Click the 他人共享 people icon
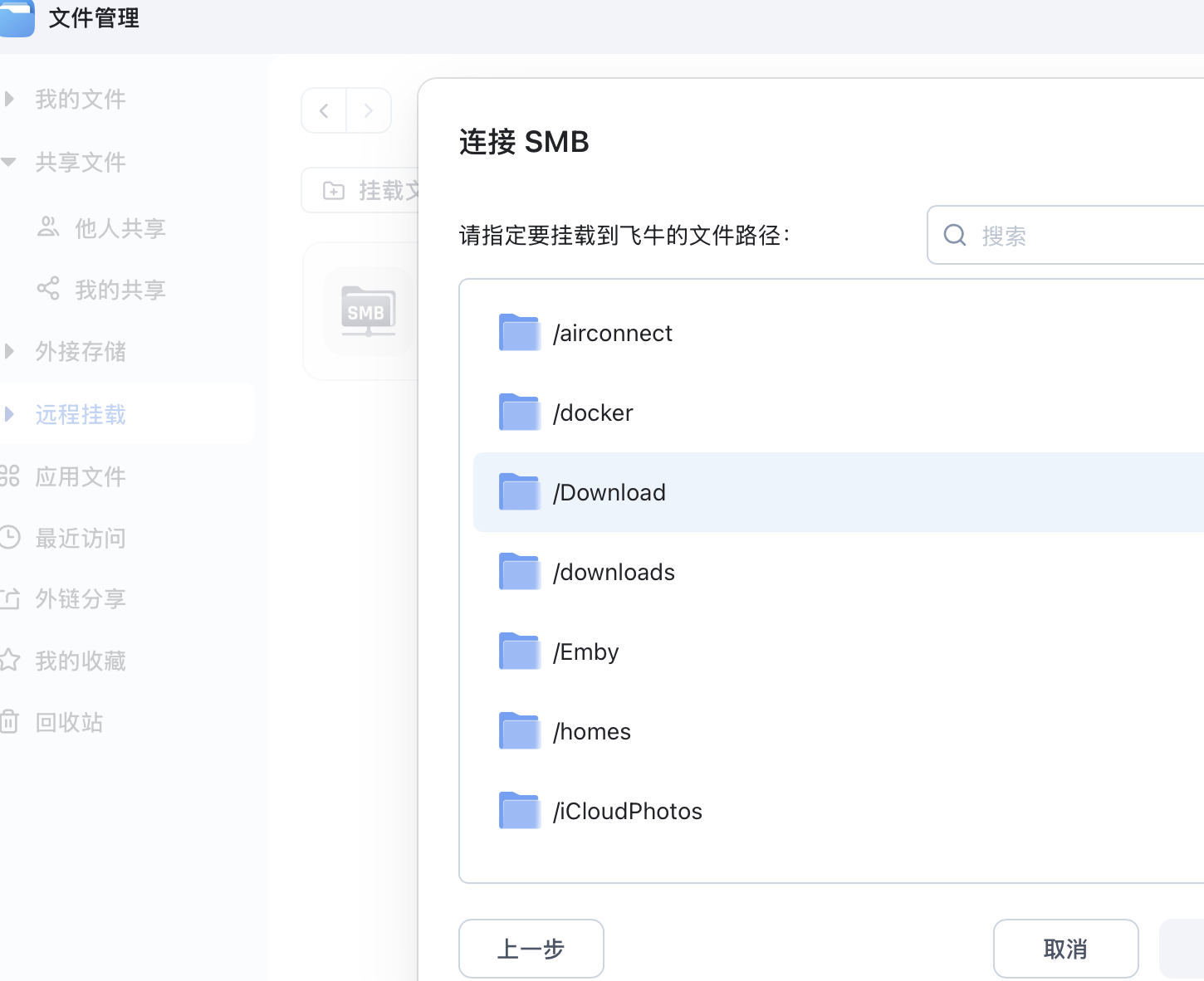 click(48, 227)
